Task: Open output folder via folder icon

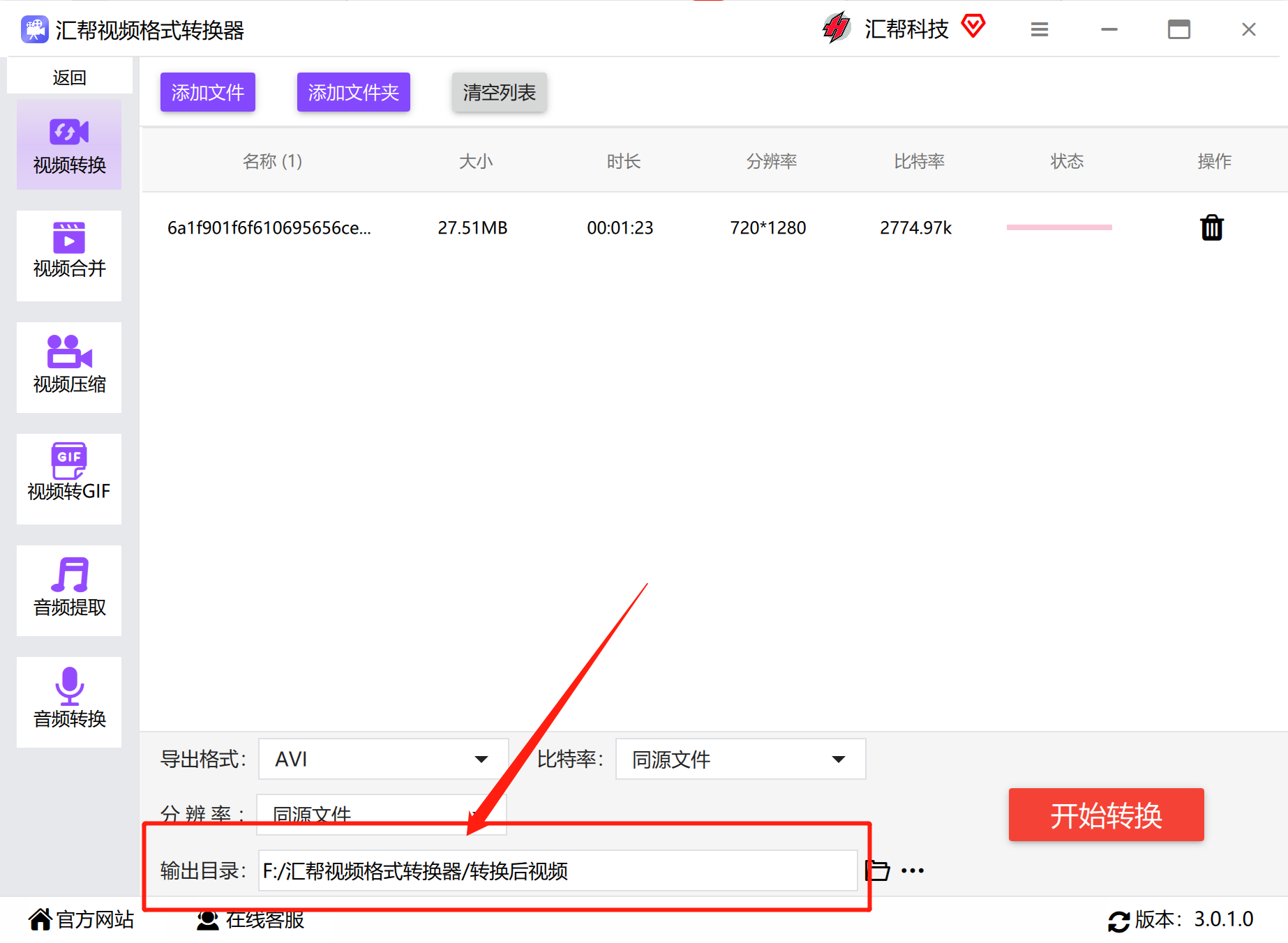Action: coord(877,870)
